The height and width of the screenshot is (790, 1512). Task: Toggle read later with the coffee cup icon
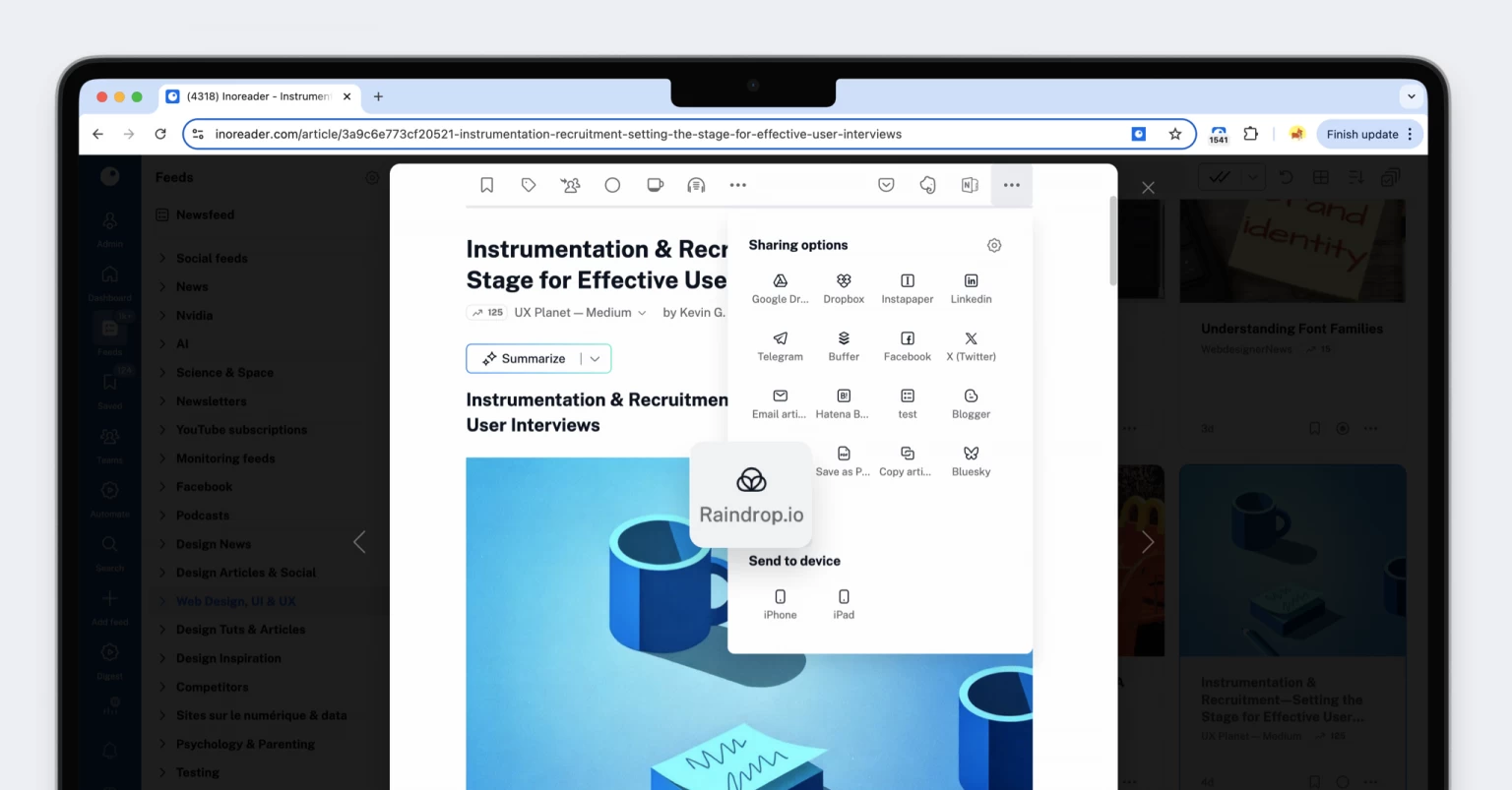pyautogui.click(x=655, y=185)
